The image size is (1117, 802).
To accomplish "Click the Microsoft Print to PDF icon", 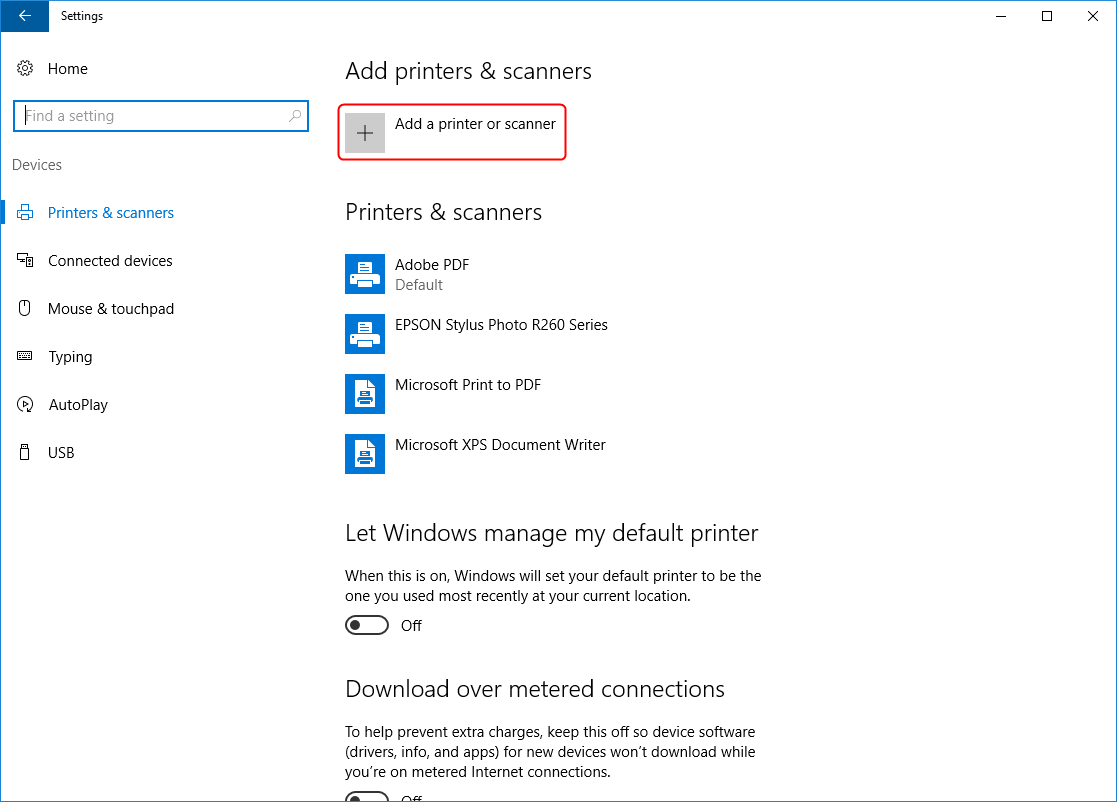I will pos(365,394).
